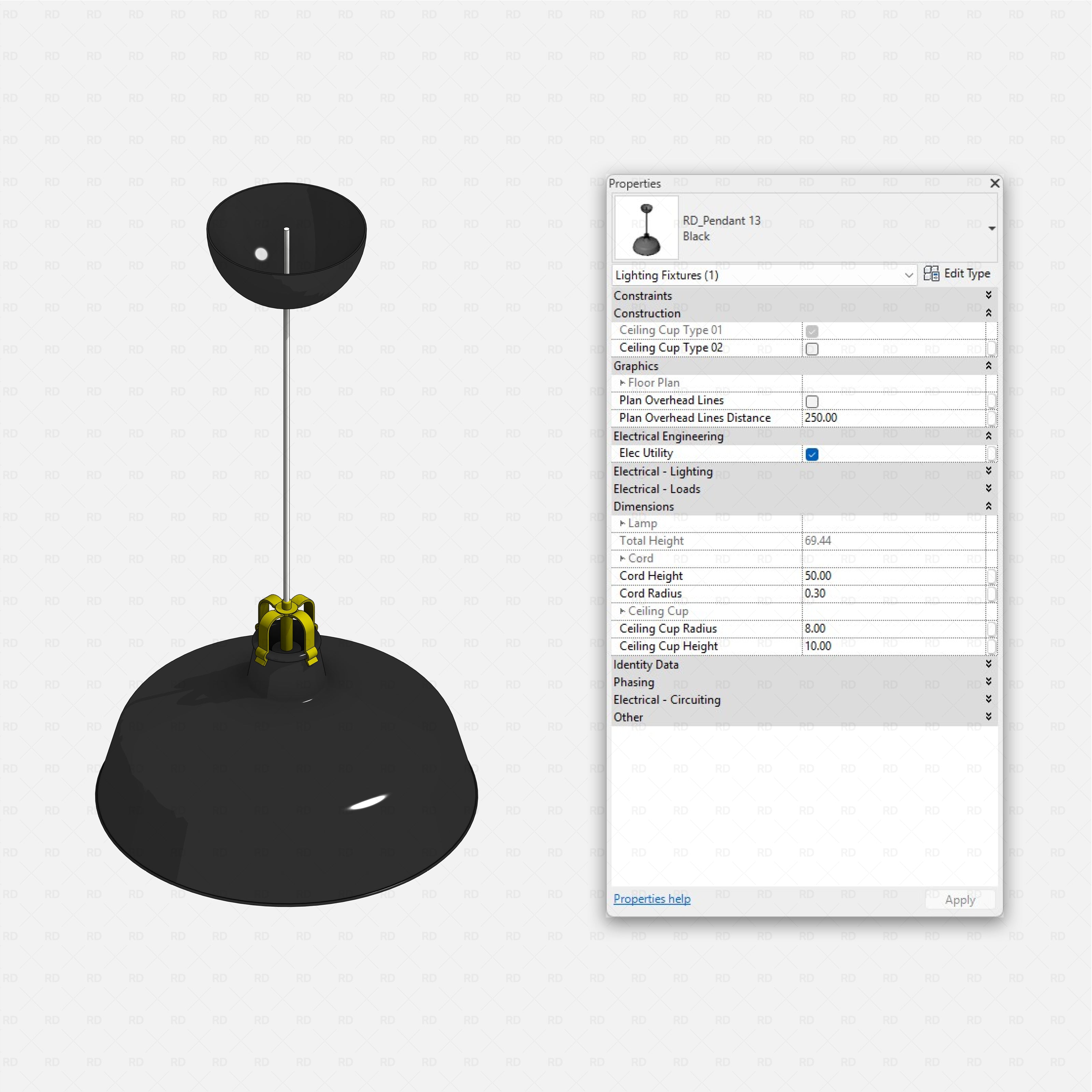Uncheck the Elec Utility checkbox
This screenshot has width=1092, height=1092.
click(x=811, y=455)
